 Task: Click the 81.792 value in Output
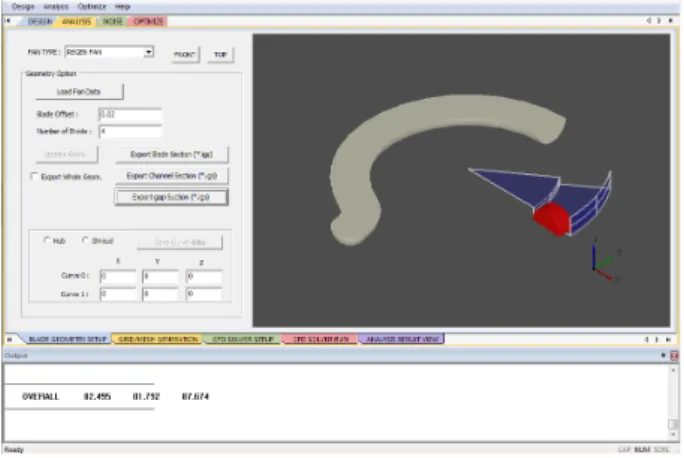pyautogui.click(x=146, y=396)
